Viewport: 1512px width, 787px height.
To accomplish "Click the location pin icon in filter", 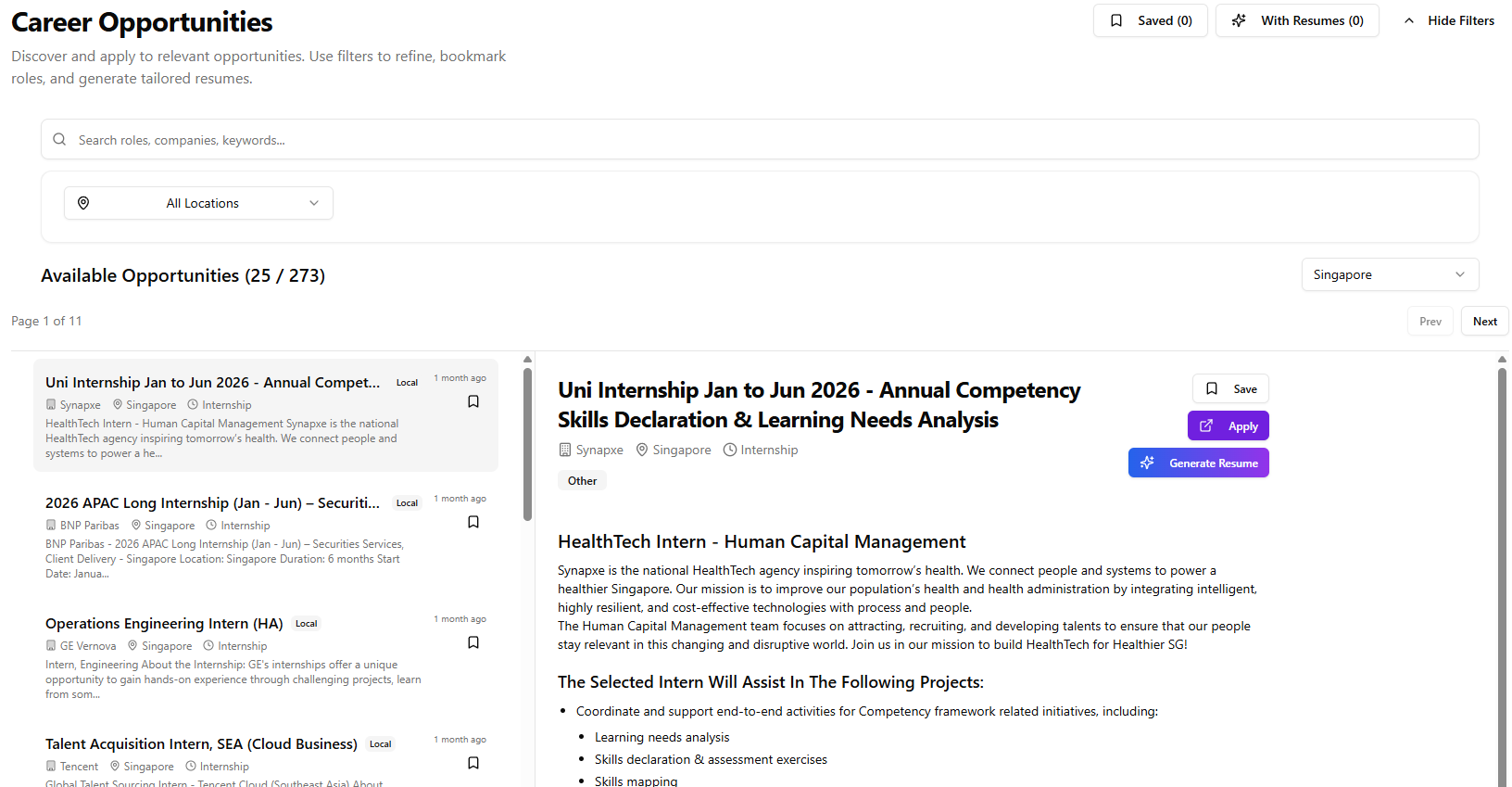I will (83, 203).
